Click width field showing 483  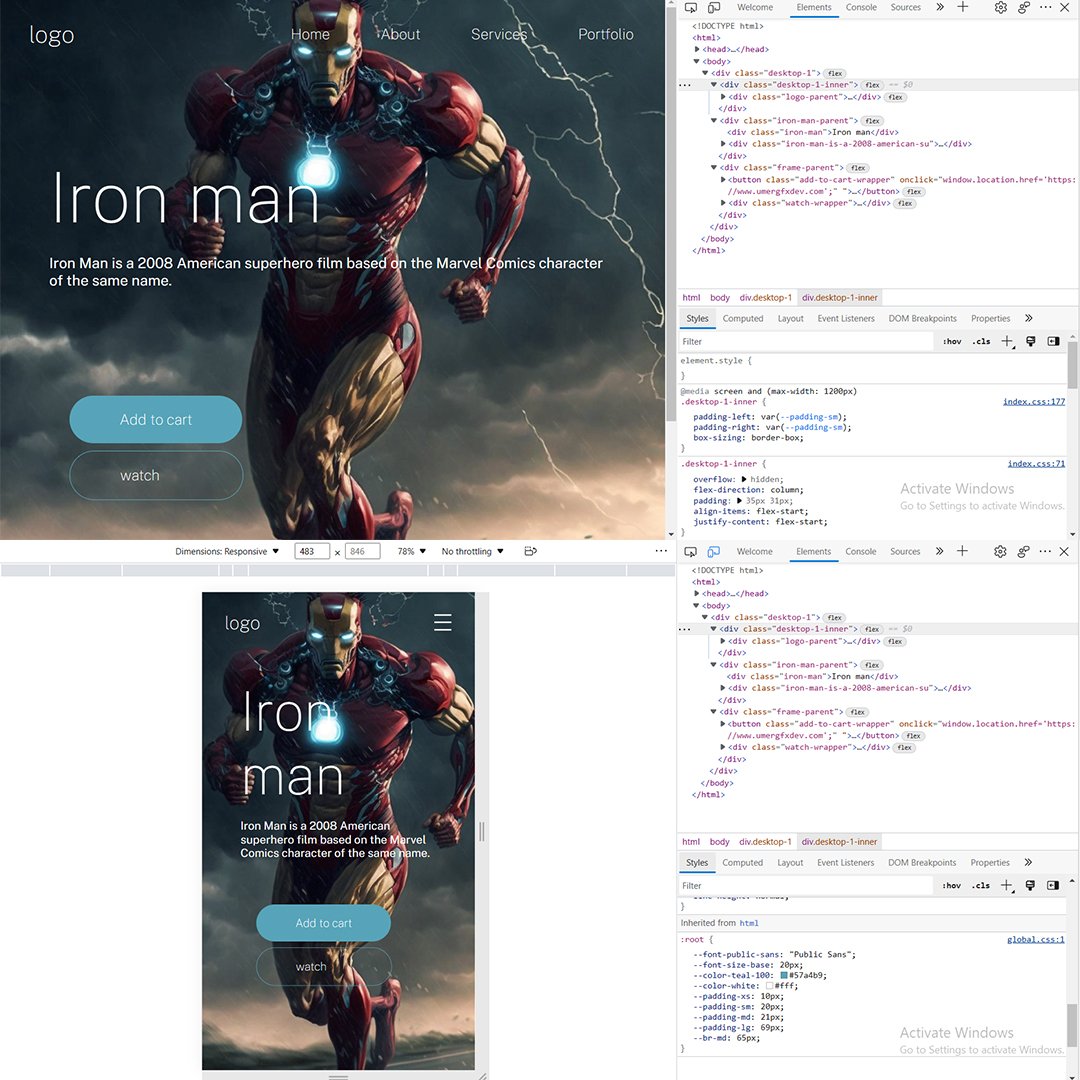312,552
